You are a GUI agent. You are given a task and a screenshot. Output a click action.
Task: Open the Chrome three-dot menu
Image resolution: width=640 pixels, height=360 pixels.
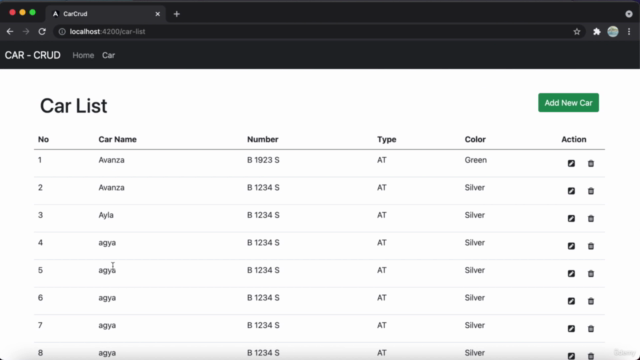(x=629, y=31)
